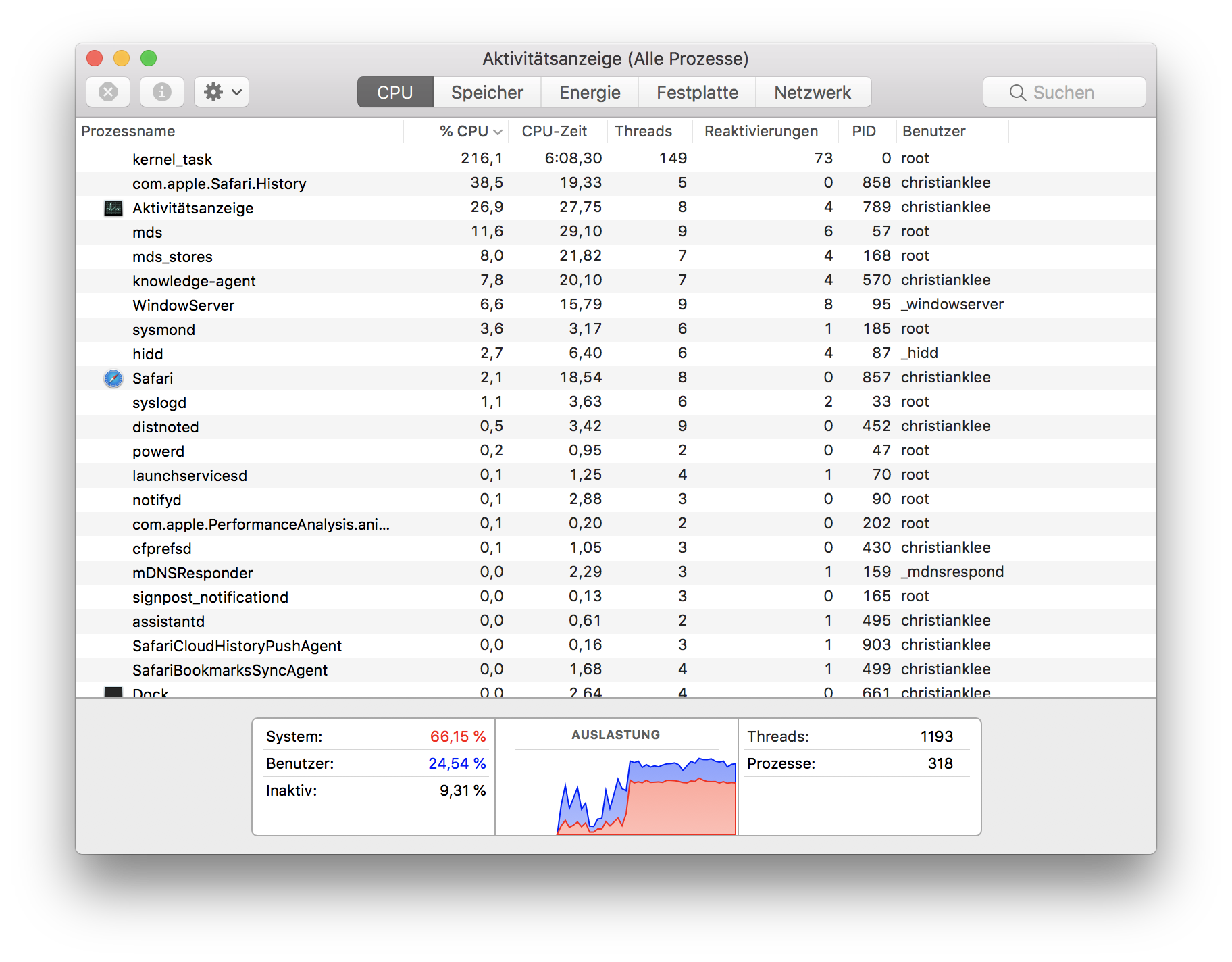Select the sysmond process row
Image resolution: width=1232 pixels, height=962 pixels.
[616, 329]
